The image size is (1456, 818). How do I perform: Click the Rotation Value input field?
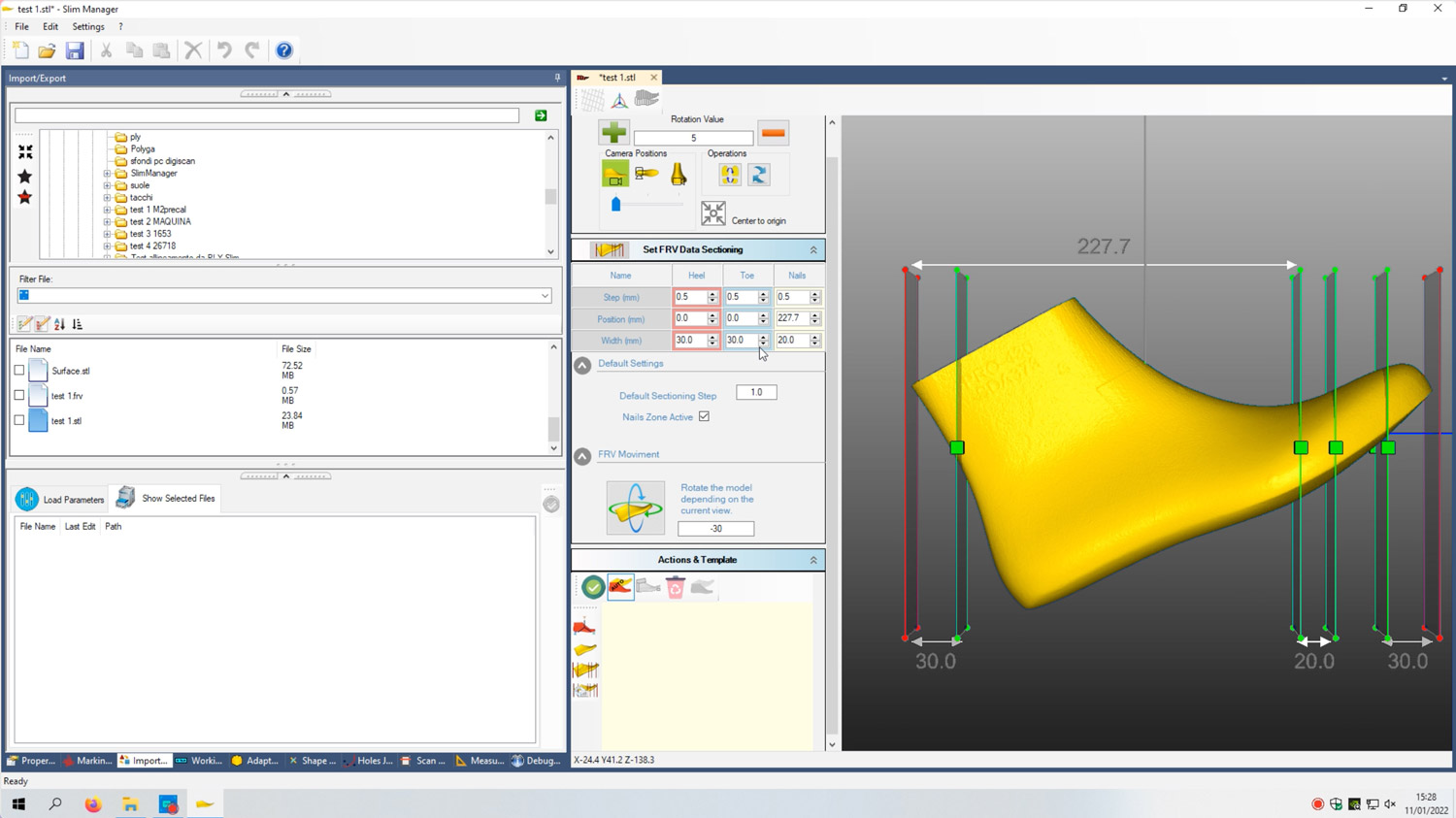(693, 138)
